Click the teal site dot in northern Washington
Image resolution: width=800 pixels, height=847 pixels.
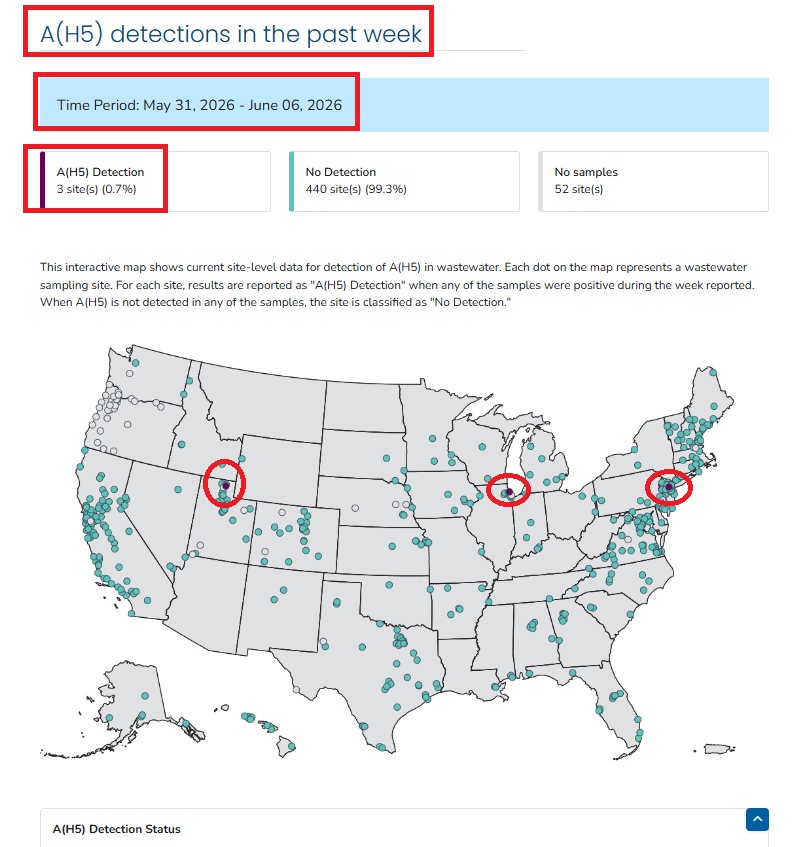point(136,363)
